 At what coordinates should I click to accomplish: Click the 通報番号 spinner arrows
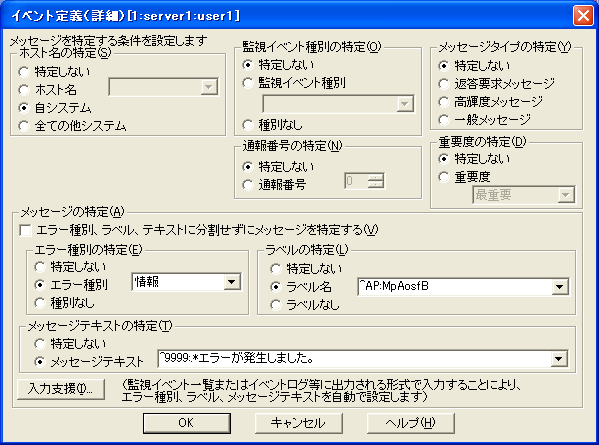[x=376, y=181]
